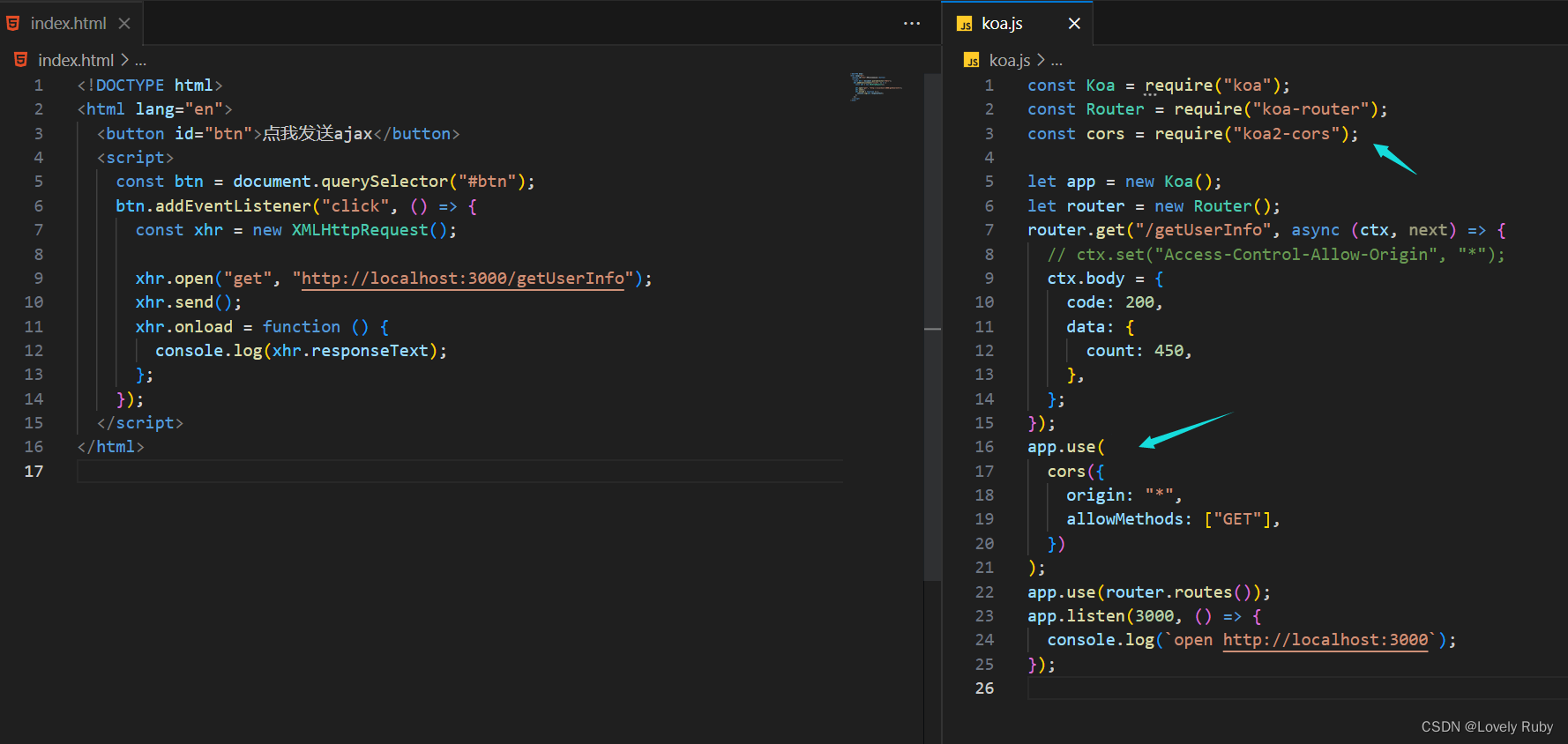Viewport: 1568px width, 744px height.
Task: Click the HTML5 icon on index.html tab
Action: click(x=13, y=24)
